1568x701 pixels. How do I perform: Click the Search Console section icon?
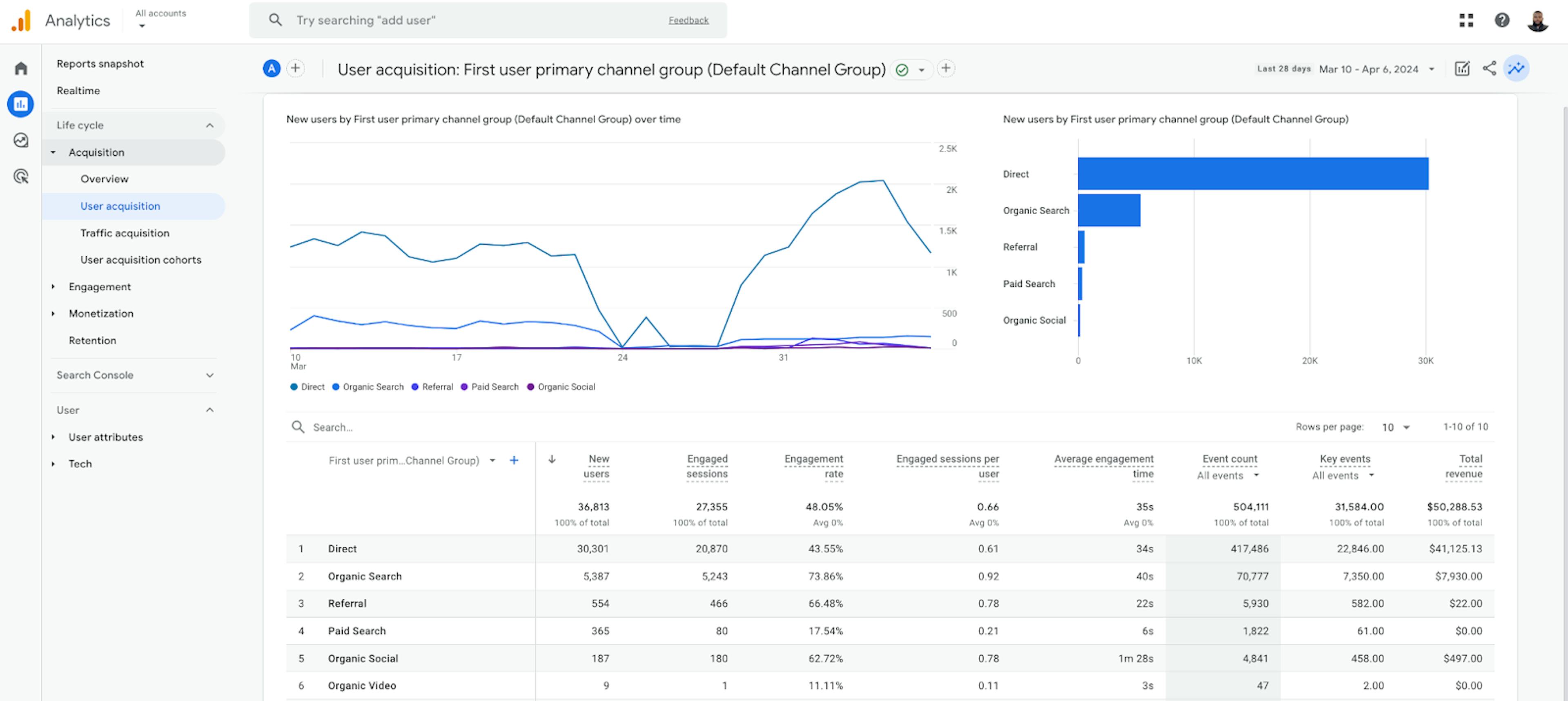(x=209, y=374)
